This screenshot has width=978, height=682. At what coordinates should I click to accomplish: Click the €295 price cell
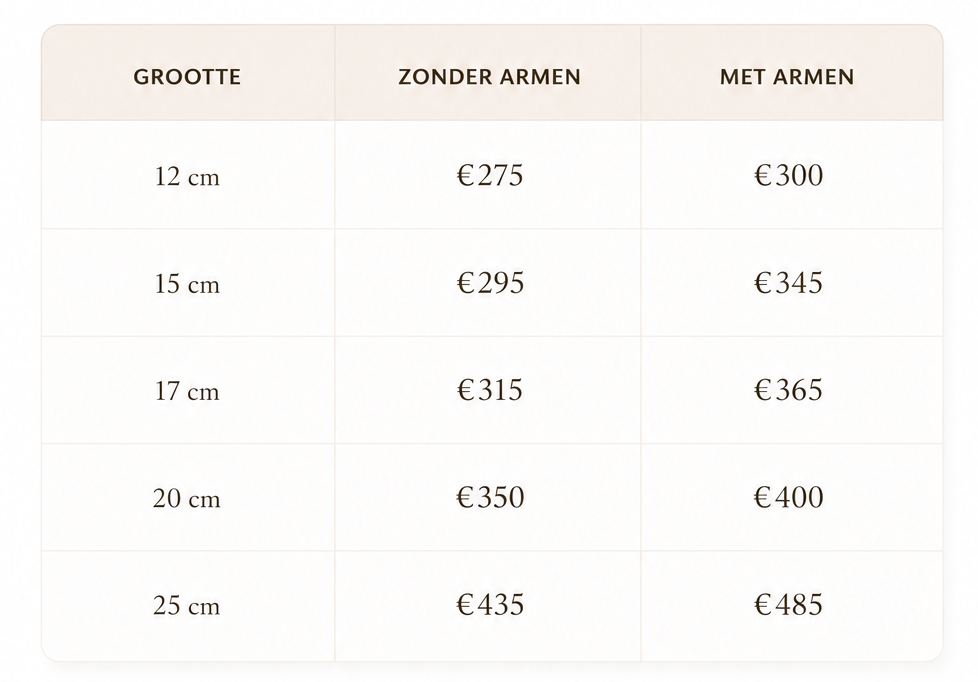490,283
